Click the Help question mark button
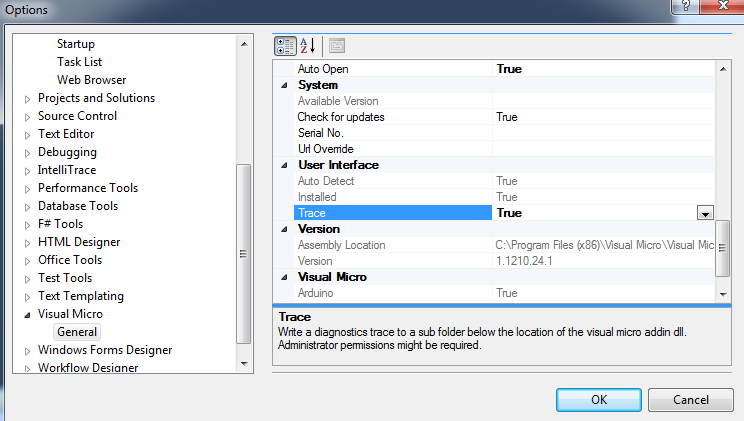 (686, 6)
